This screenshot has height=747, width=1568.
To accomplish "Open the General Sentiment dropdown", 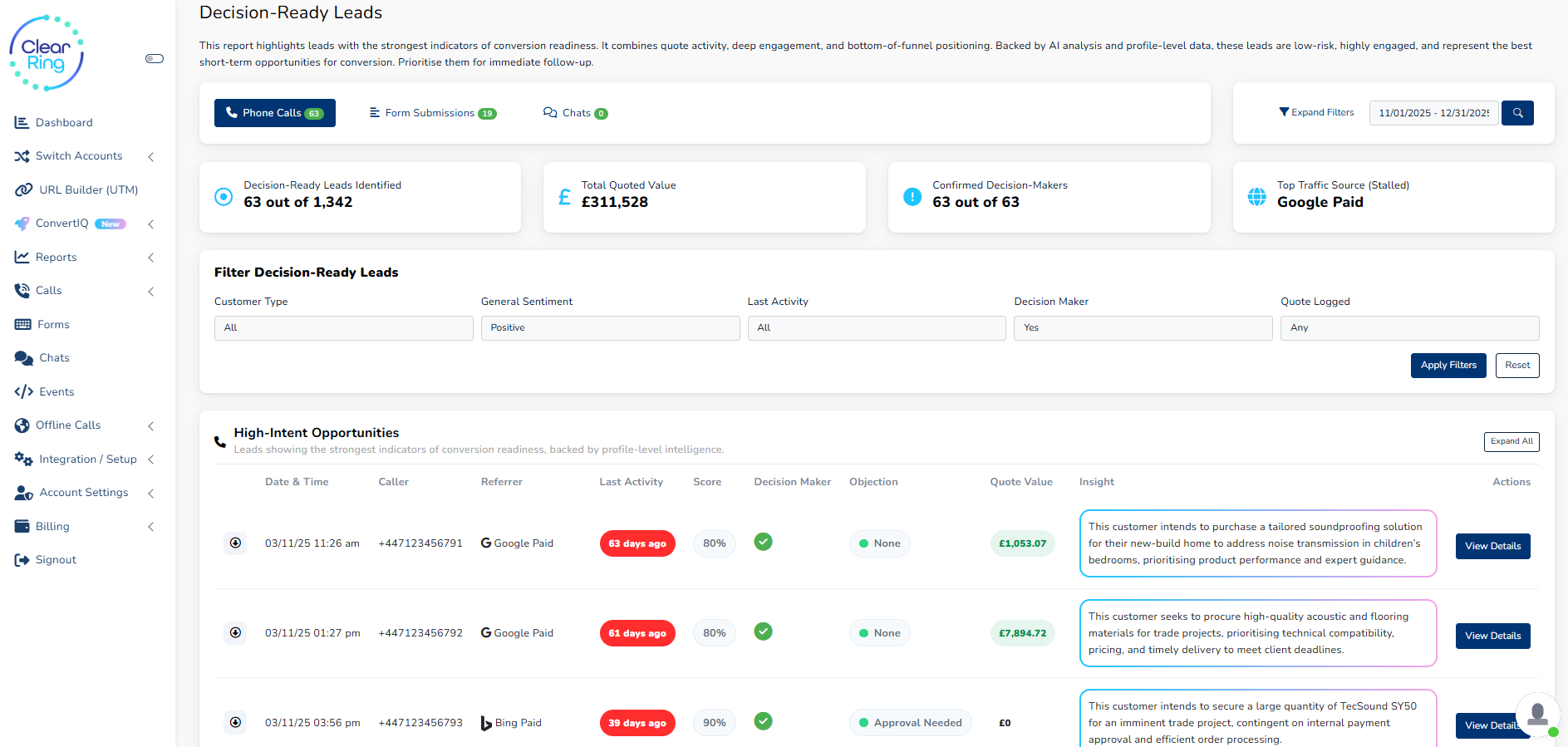I will click(x=610, y=328).
